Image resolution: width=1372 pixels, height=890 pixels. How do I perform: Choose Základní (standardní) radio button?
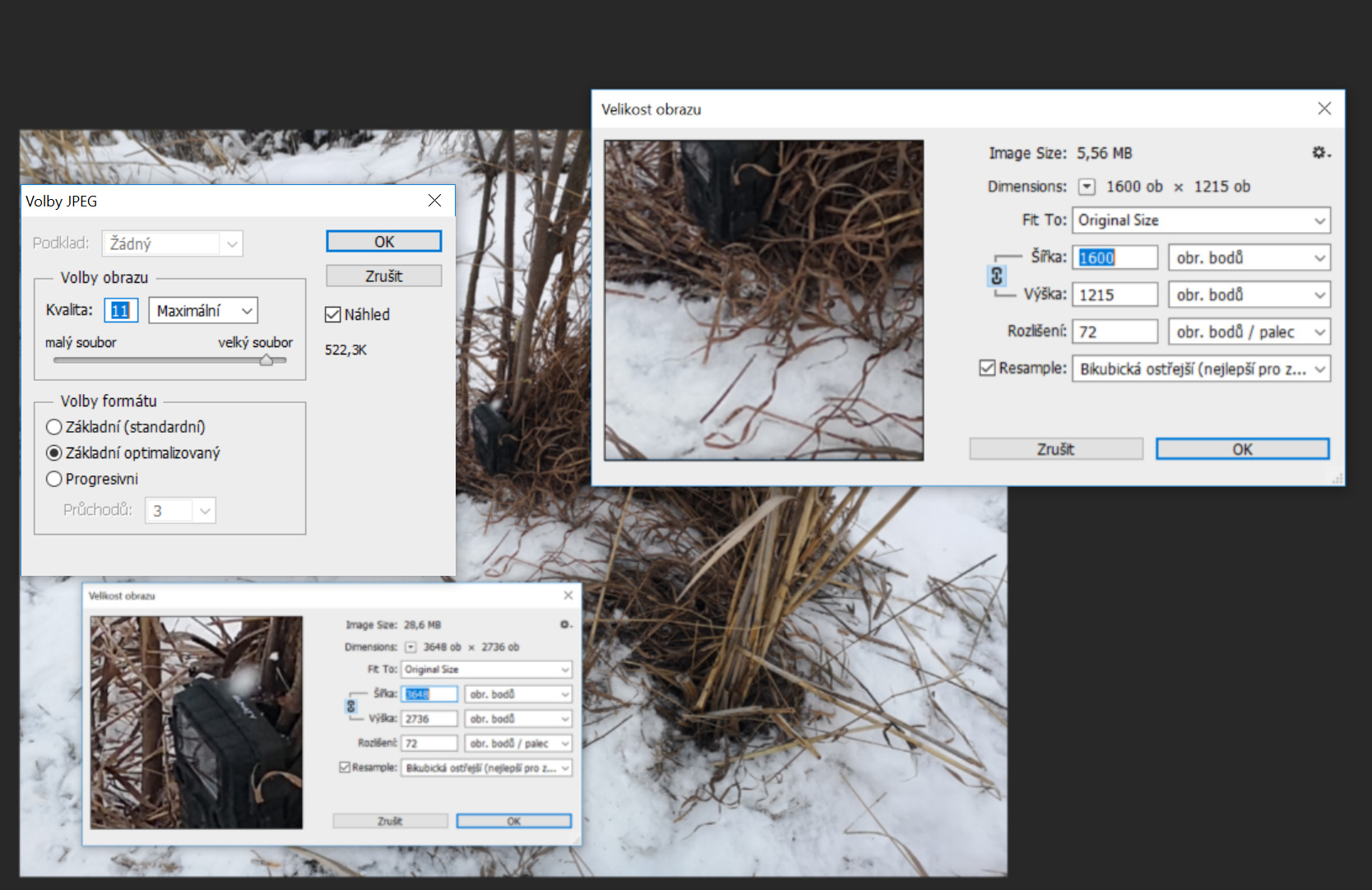tap(54, 427)
